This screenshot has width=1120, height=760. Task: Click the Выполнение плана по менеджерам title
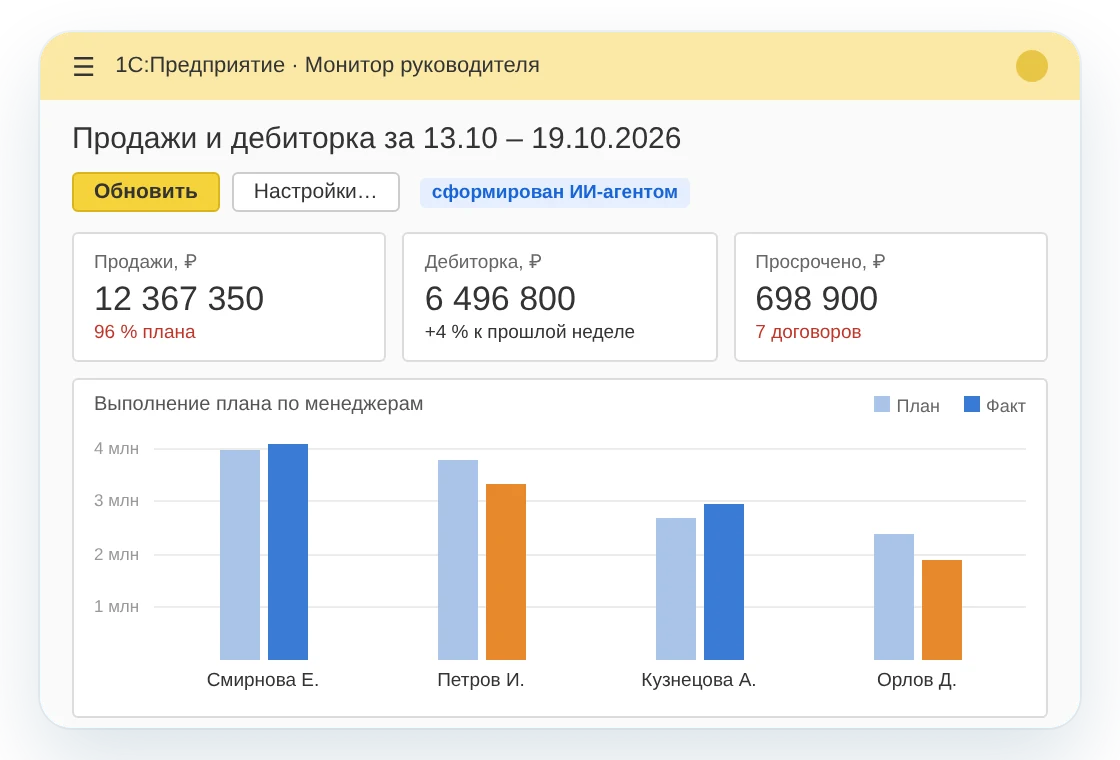pos(259,404)
